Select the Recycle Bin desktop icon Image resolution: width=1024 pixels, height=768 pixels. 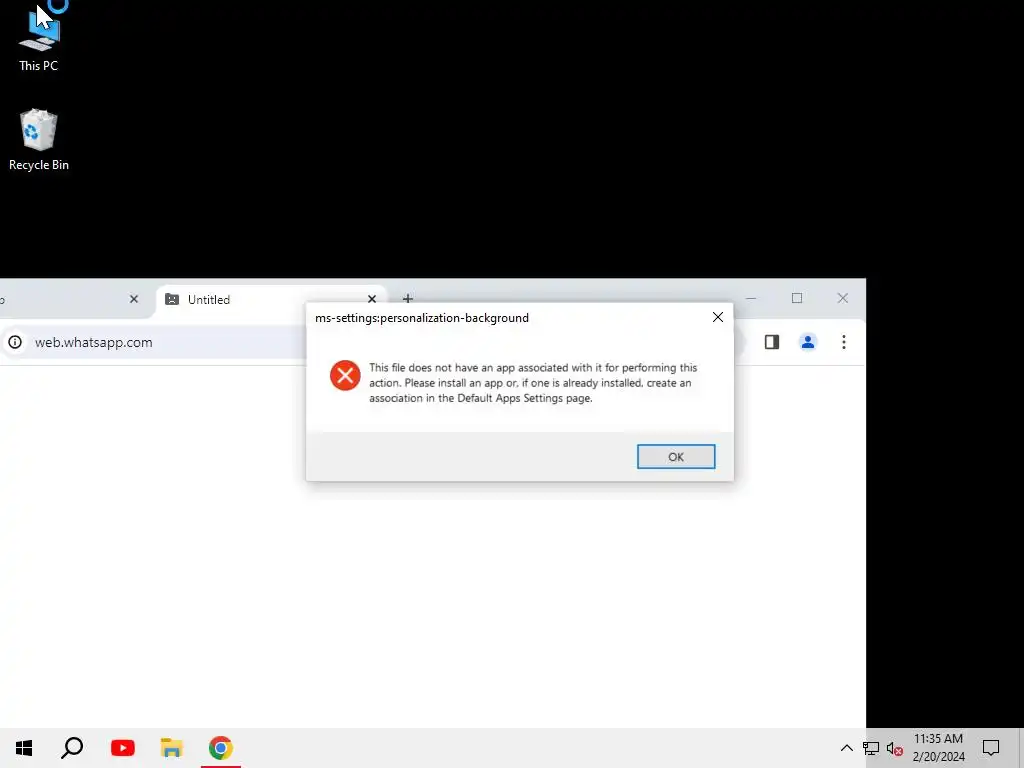pos(39,140)
